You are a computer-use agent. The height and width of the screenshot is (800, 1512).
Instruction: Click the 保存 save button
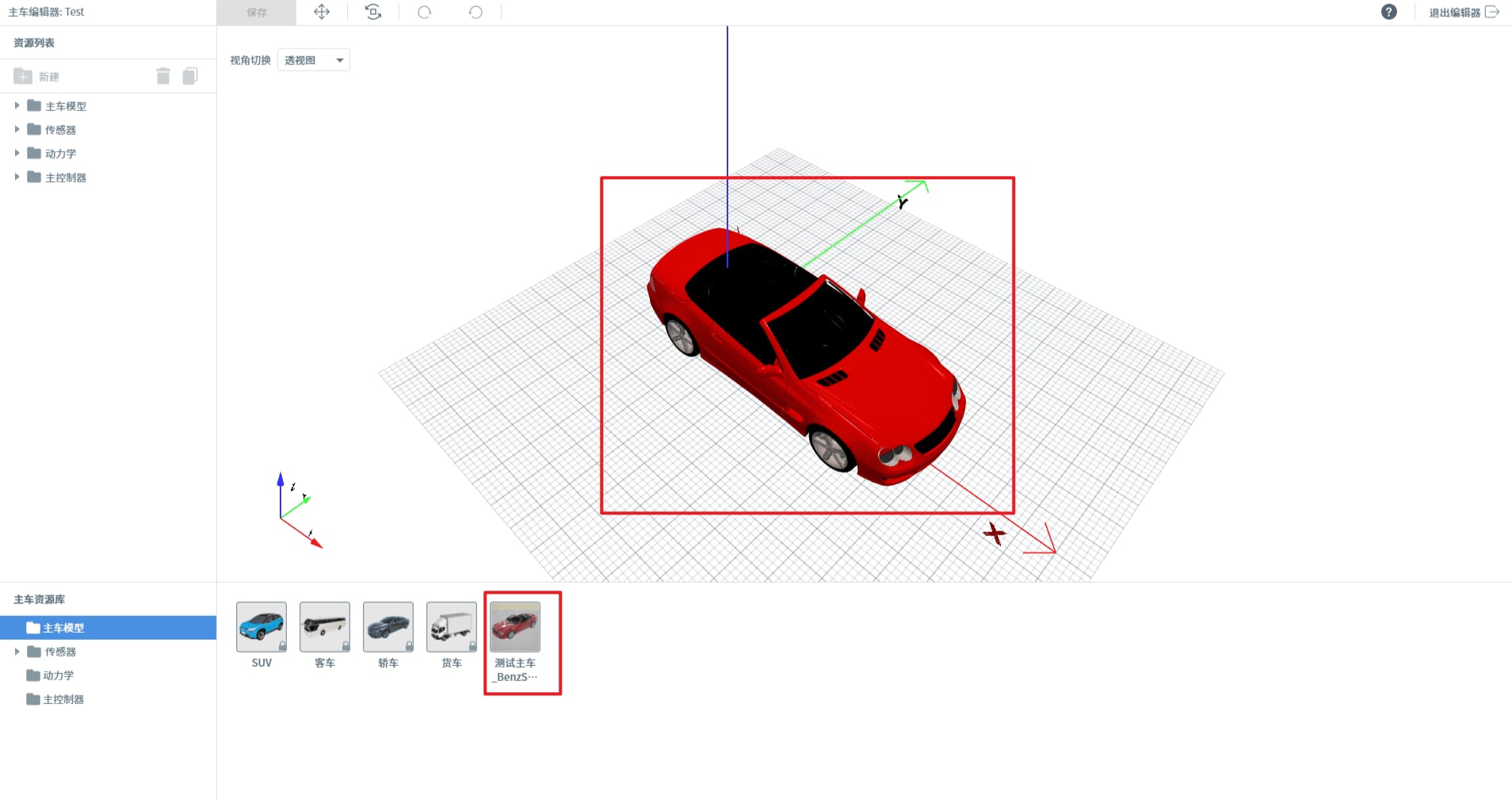(257, 13)
